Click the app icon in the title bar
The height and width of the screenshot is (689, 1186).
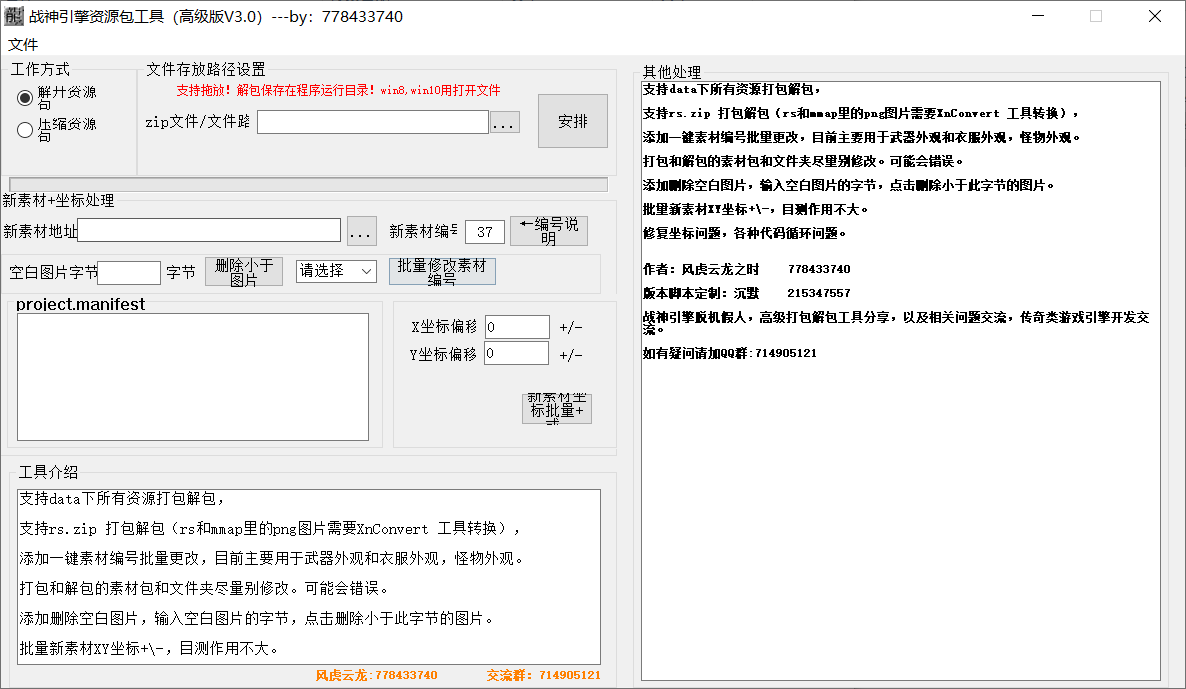14,16
